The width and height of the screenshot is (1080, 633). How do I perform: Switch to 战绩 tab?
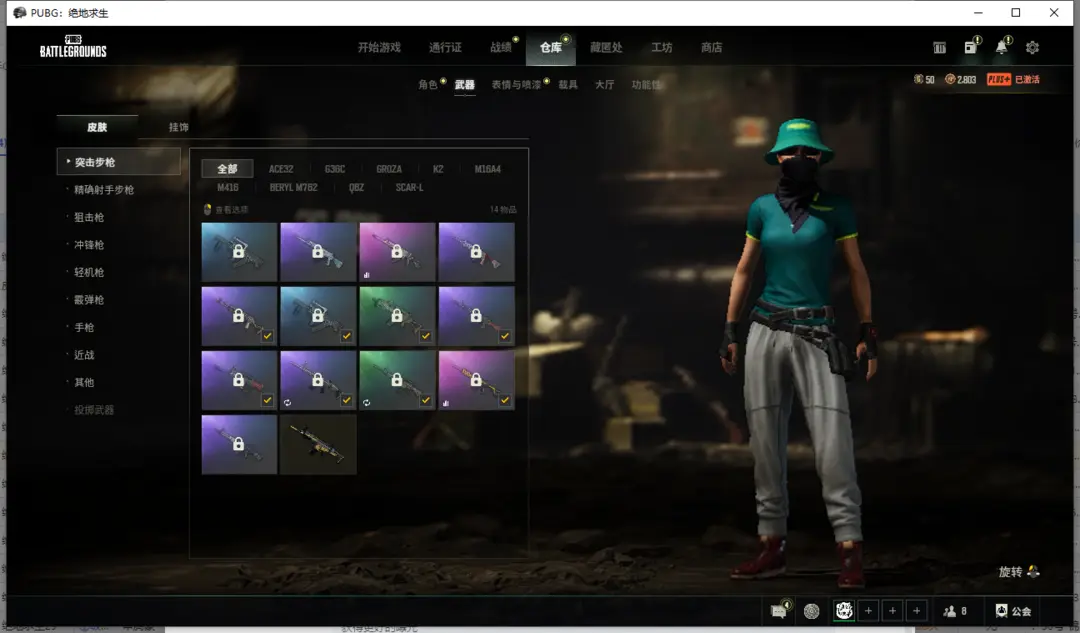point(501,48)
